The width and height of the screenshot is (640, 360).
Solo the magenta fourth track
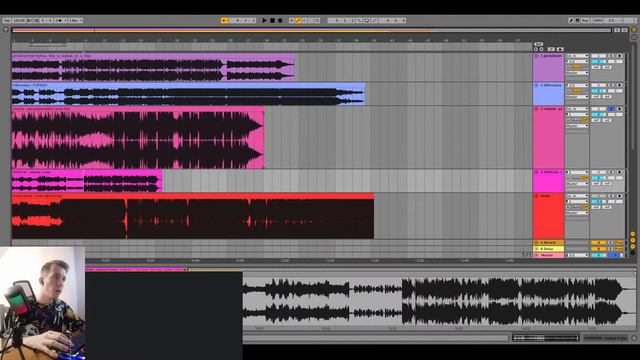pyautogui.click(x=611, y=172)
